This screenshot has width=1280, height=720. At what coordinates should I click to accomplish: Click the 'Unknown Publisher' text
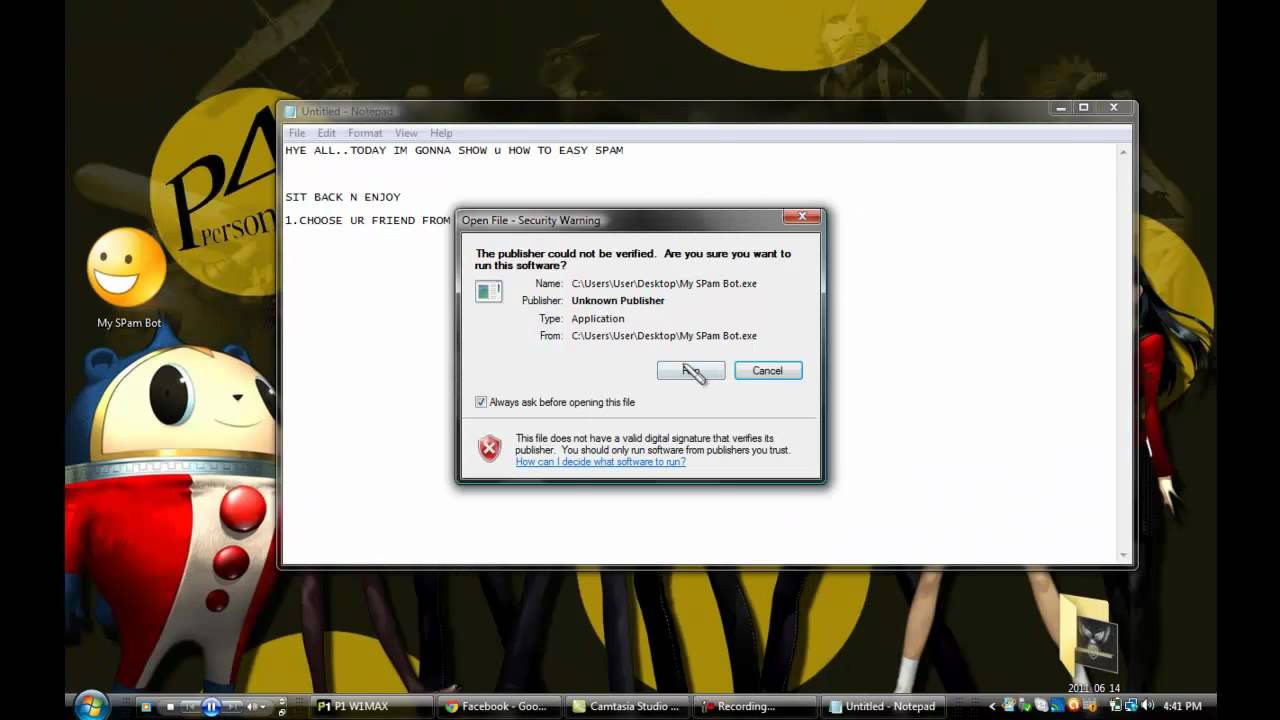tap(618, 301)
